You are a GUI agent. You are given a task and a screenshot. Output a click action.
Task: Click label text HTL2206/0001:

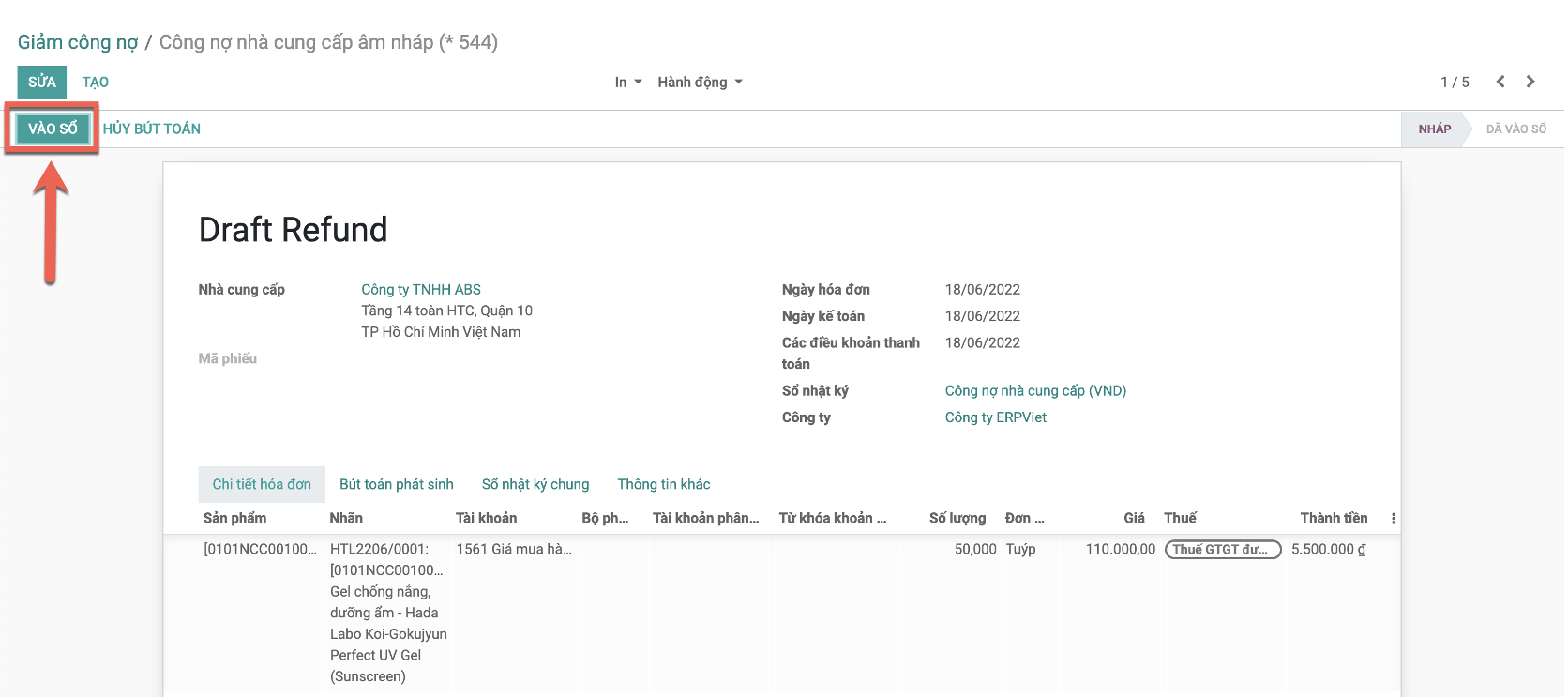click(x=379, y=550)
